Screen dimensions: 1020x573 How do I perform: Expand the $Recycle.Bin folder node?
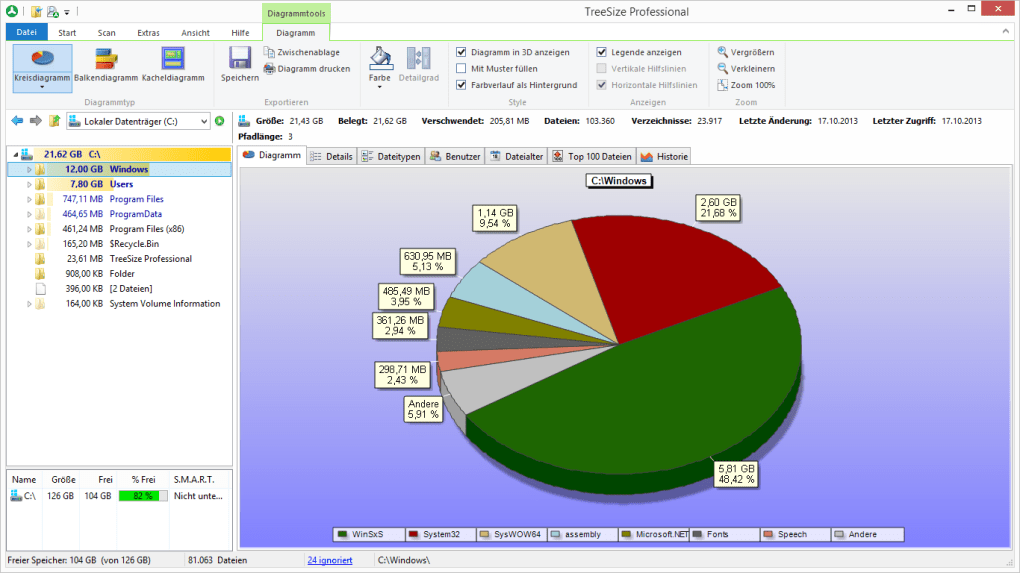tap(29, 244)
